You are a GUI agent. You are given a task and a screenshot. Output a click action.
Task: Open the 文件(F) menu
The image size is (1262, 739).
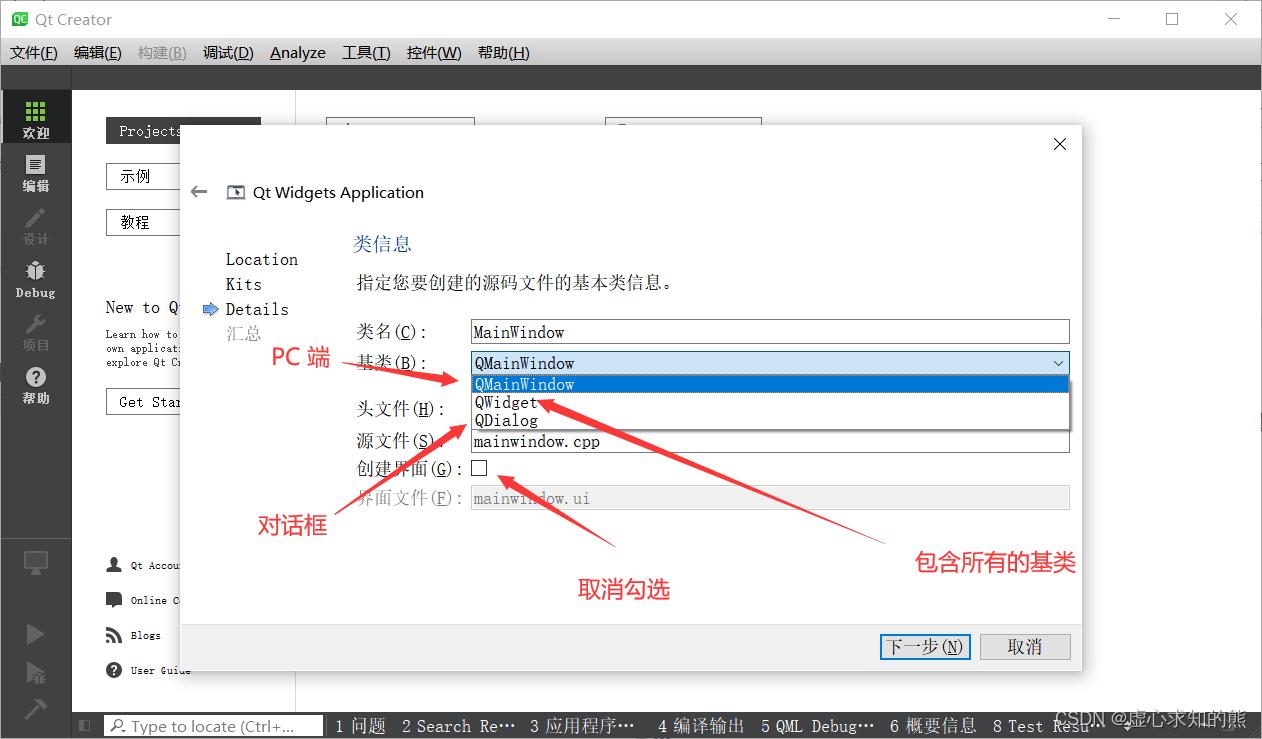pyautogui.click(x=34, y=52)
